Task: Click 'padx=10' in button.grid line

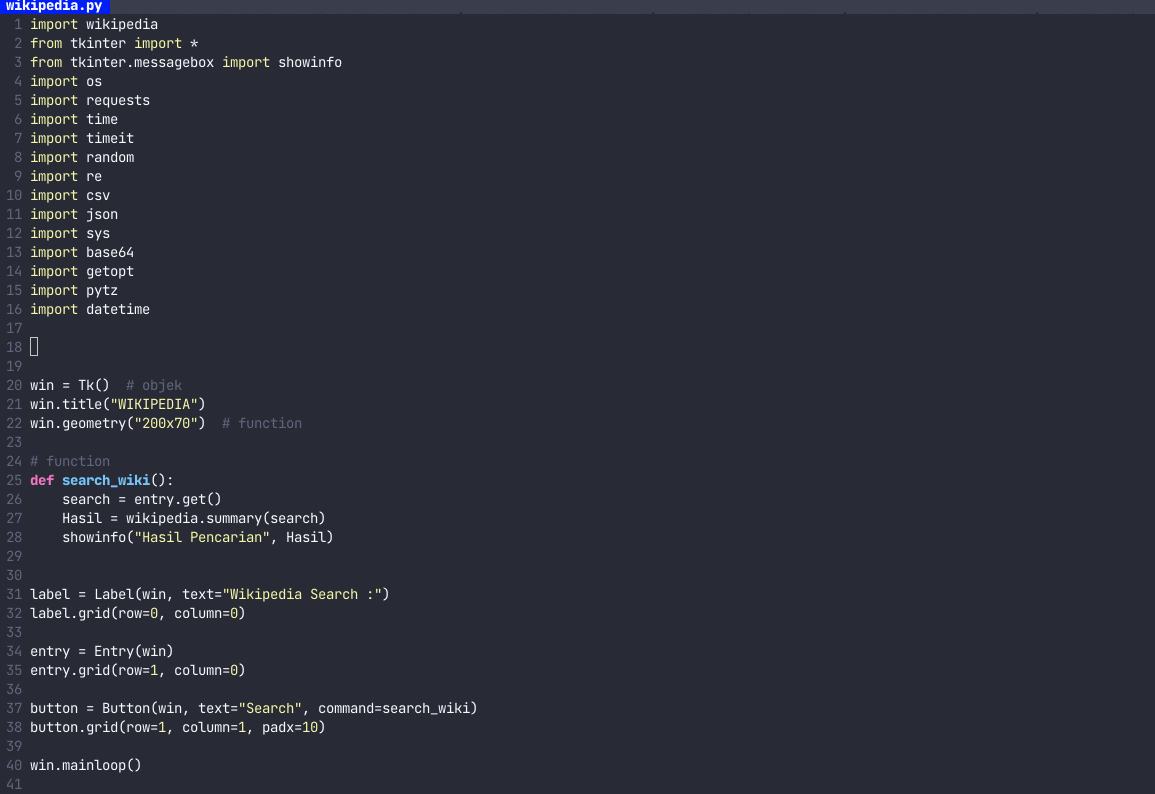Action: (x=289, y=728)
